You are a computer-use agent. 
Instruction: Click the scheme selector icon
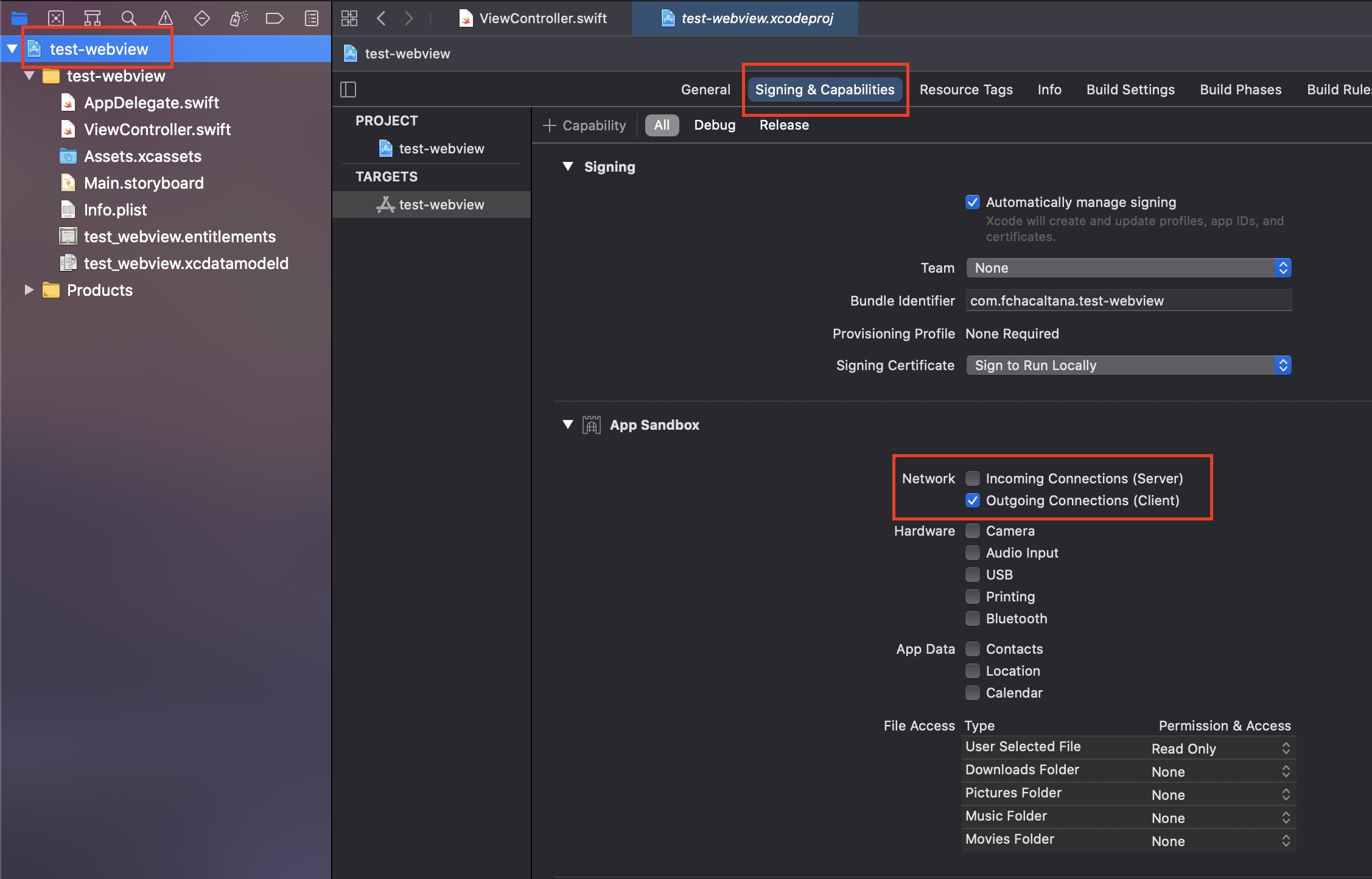(349, 17)
